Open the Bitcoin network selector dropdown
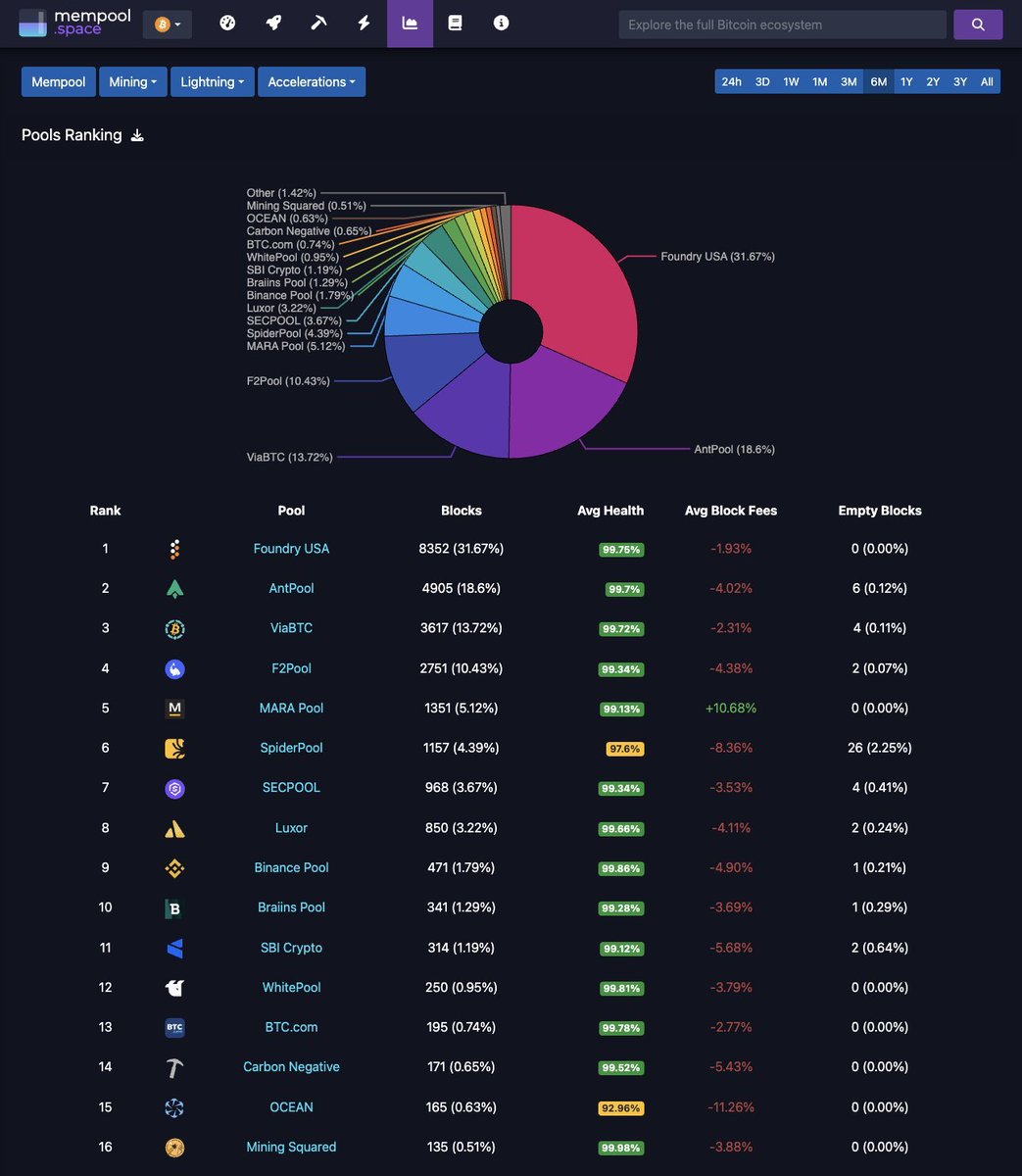 (x=167, y=23)
